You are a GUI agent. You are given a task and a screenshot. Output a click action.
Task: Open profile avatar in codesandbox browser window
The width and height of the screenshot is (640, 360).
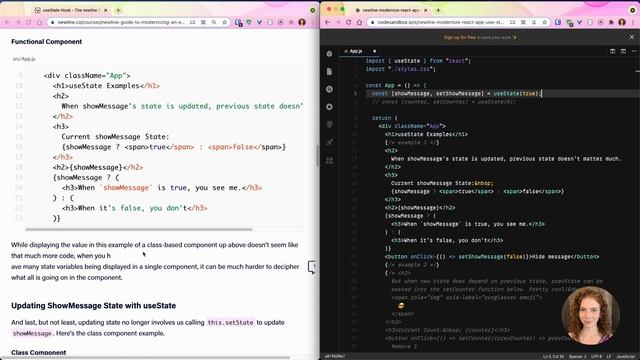click(x=622, y=22)
